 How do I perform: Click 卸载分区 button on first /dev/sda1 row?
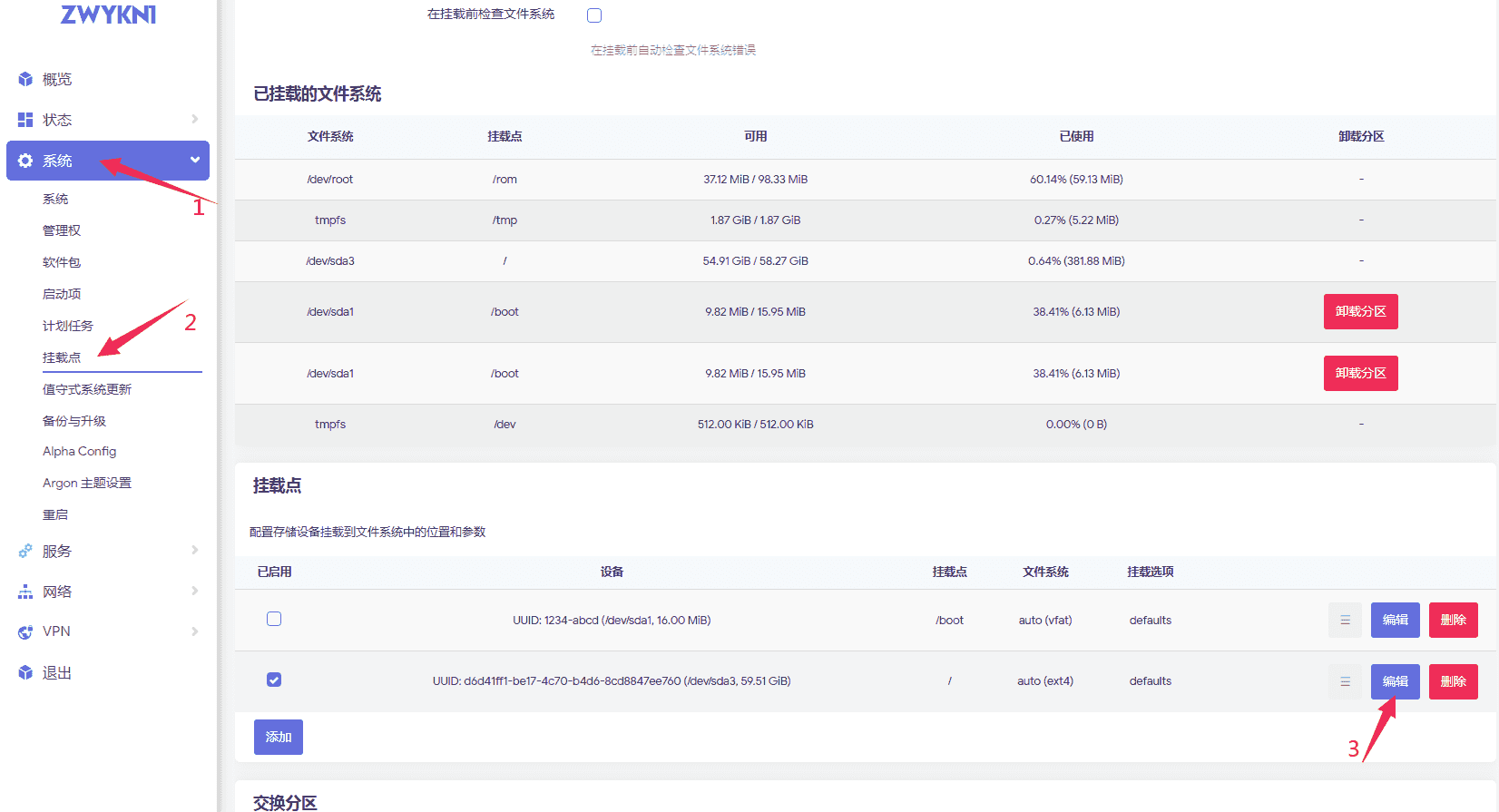click(x=1360, y=311)
